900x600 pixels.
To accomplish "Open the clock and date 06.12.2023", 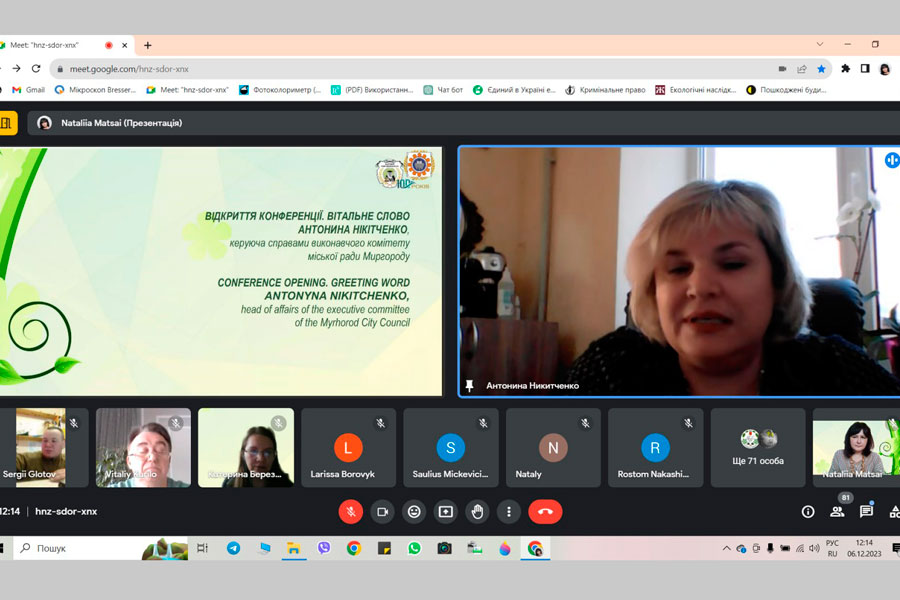I will [864, 548].
